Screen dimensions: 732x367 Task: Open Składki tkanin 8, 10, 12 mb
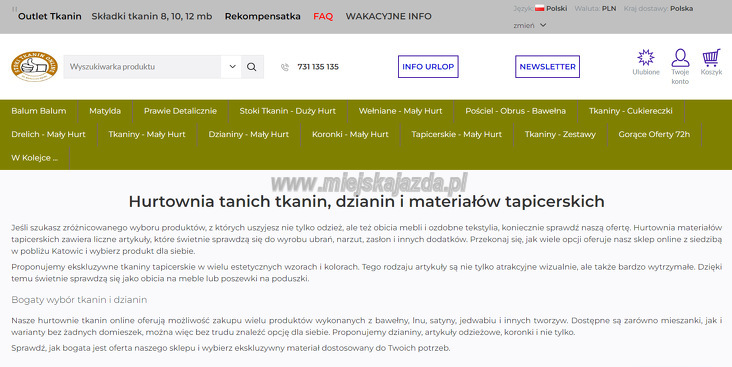click(152, 16)
